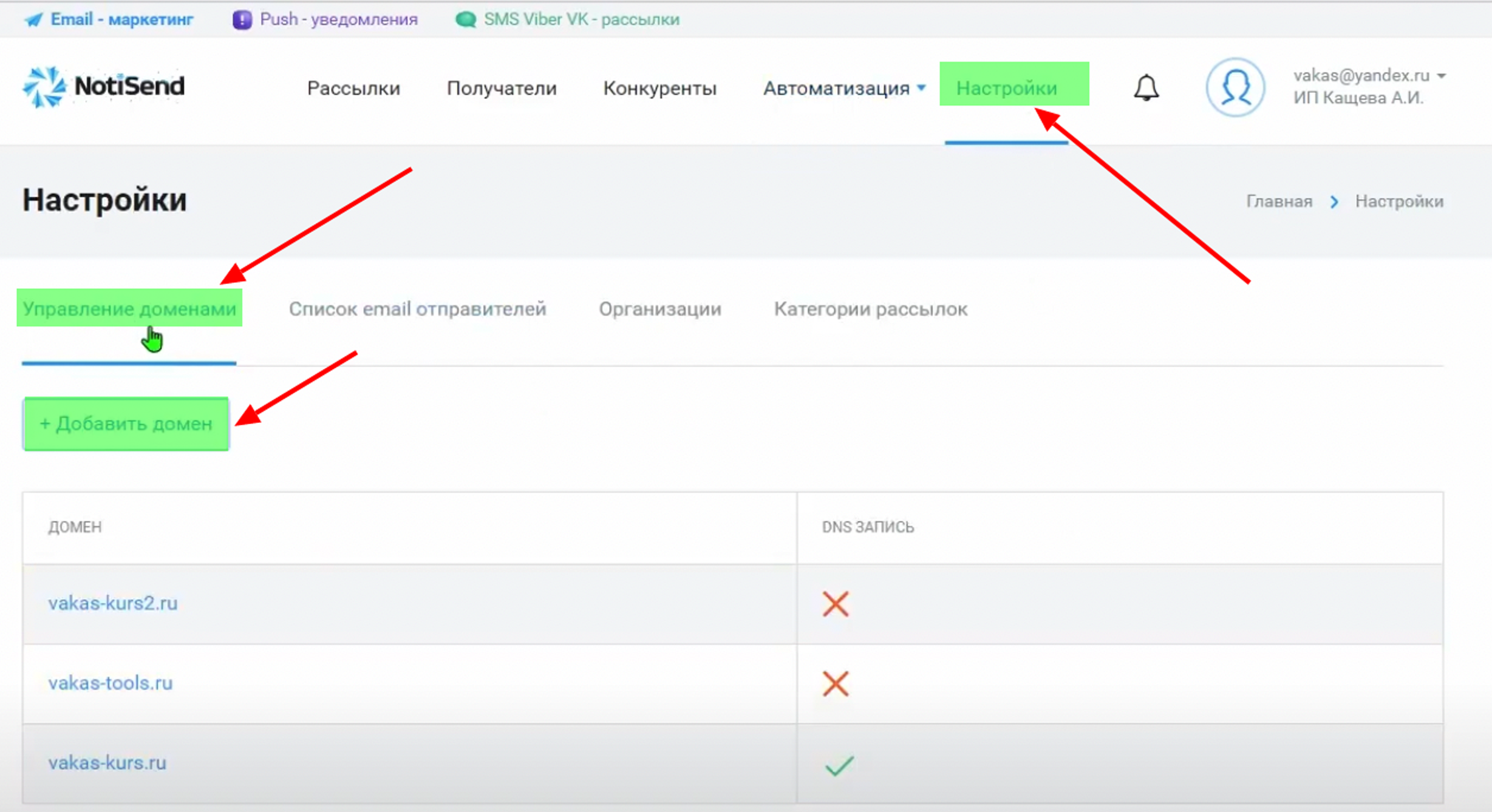The image size is (1492, 812).
Task: Click the Главная breadcrumb link
Action: pos(1279,201)
